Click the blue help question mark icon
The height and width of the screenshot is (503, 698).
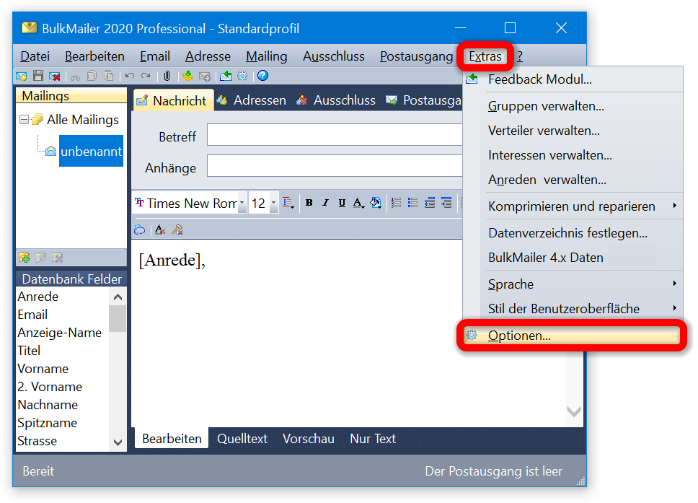point(263,76)
